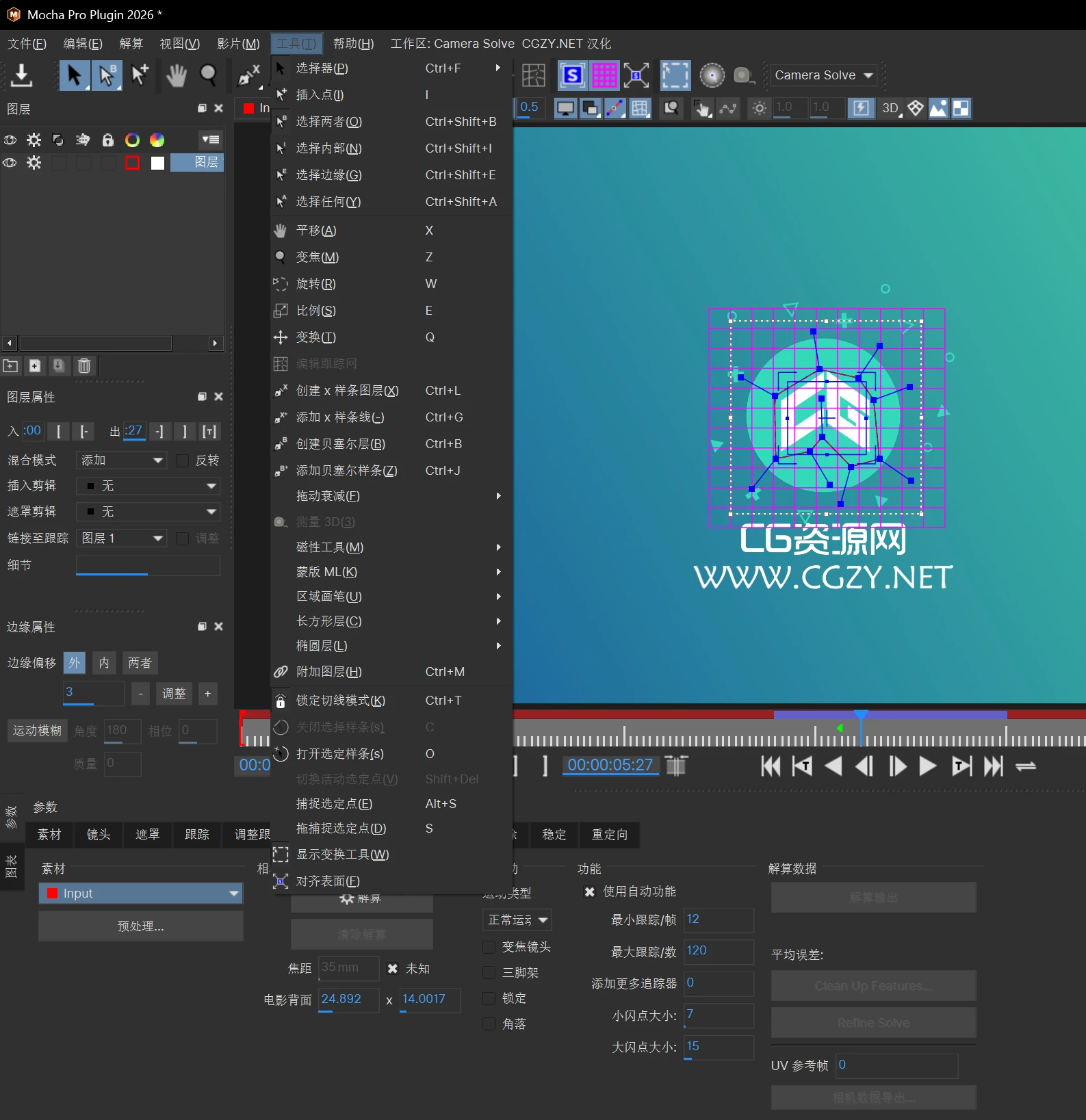Click the new layer group folder icon
Viewport: 1086px width, 1120px height.
(x=10, y=365)
